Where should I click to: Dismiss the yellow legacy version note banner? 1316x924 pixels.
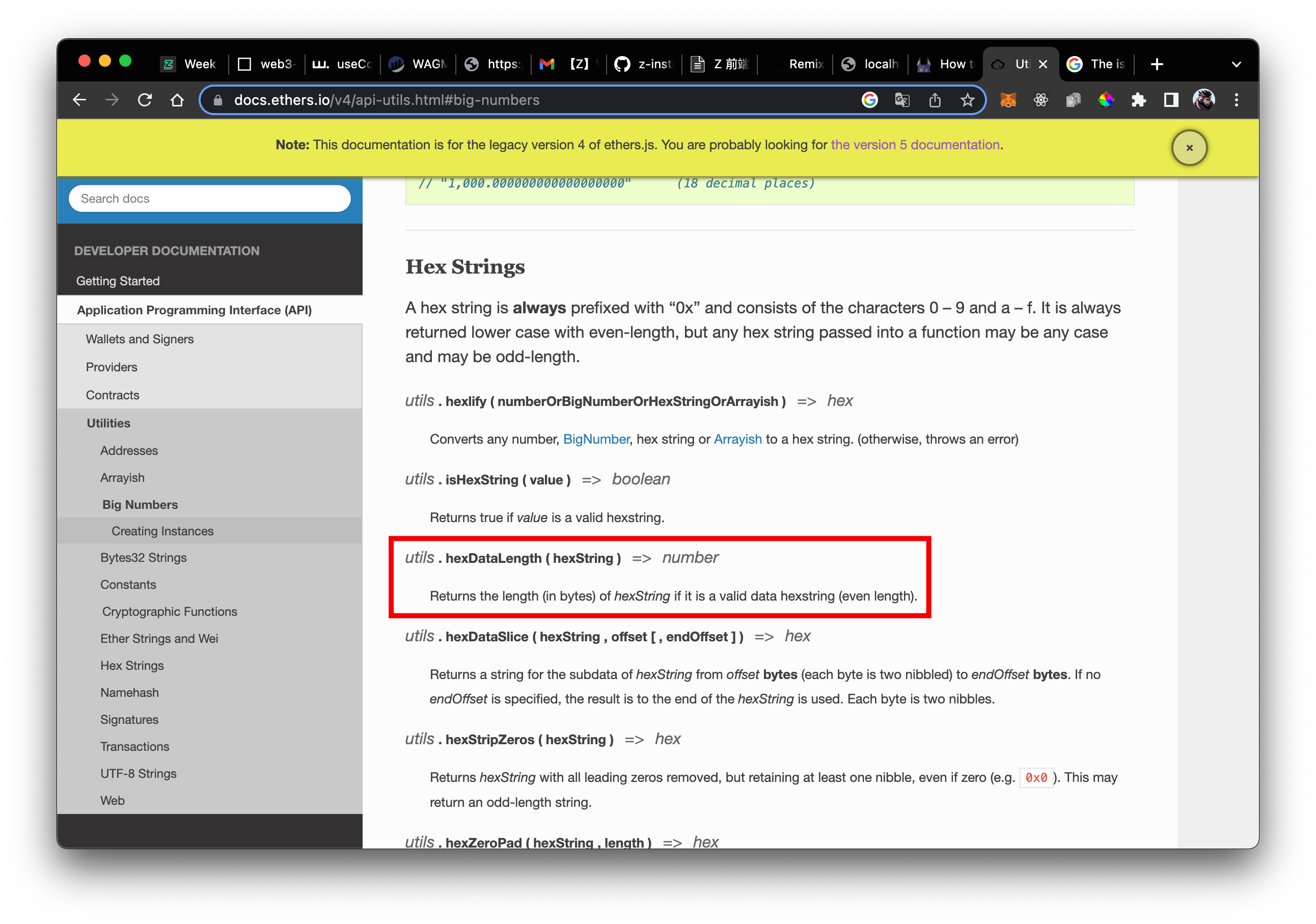[x=1189, y=148]
